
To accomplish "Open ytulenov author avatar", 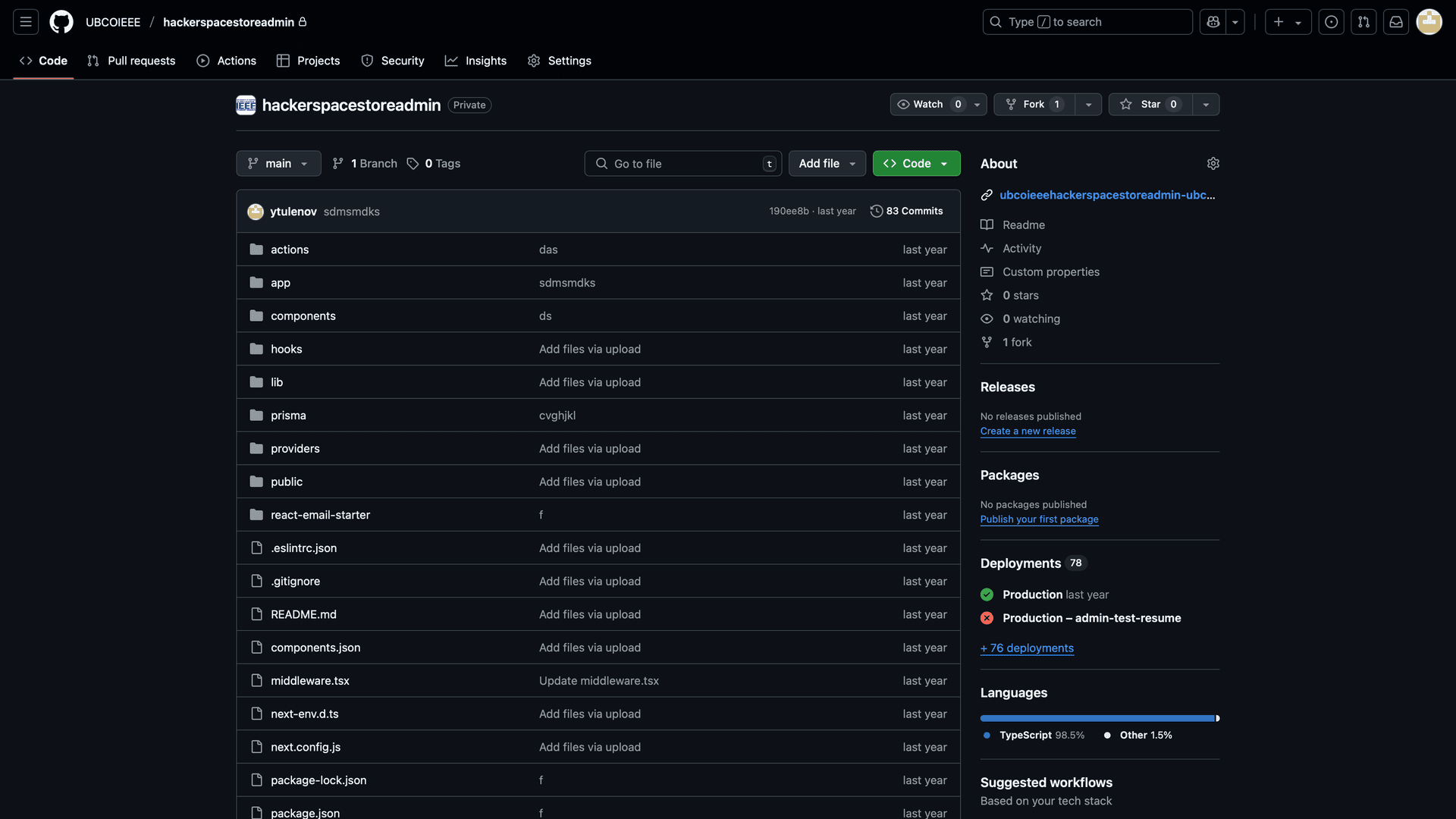I will pos(256,212).
